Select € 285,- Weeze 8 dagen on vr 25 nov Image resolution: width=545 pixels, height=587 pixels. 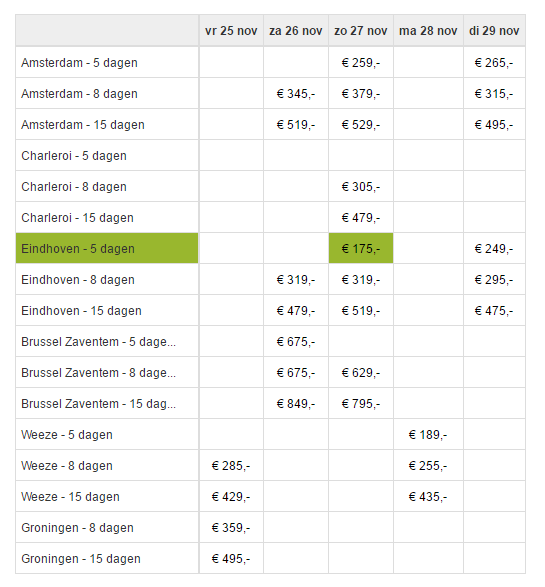pos(231,466)
